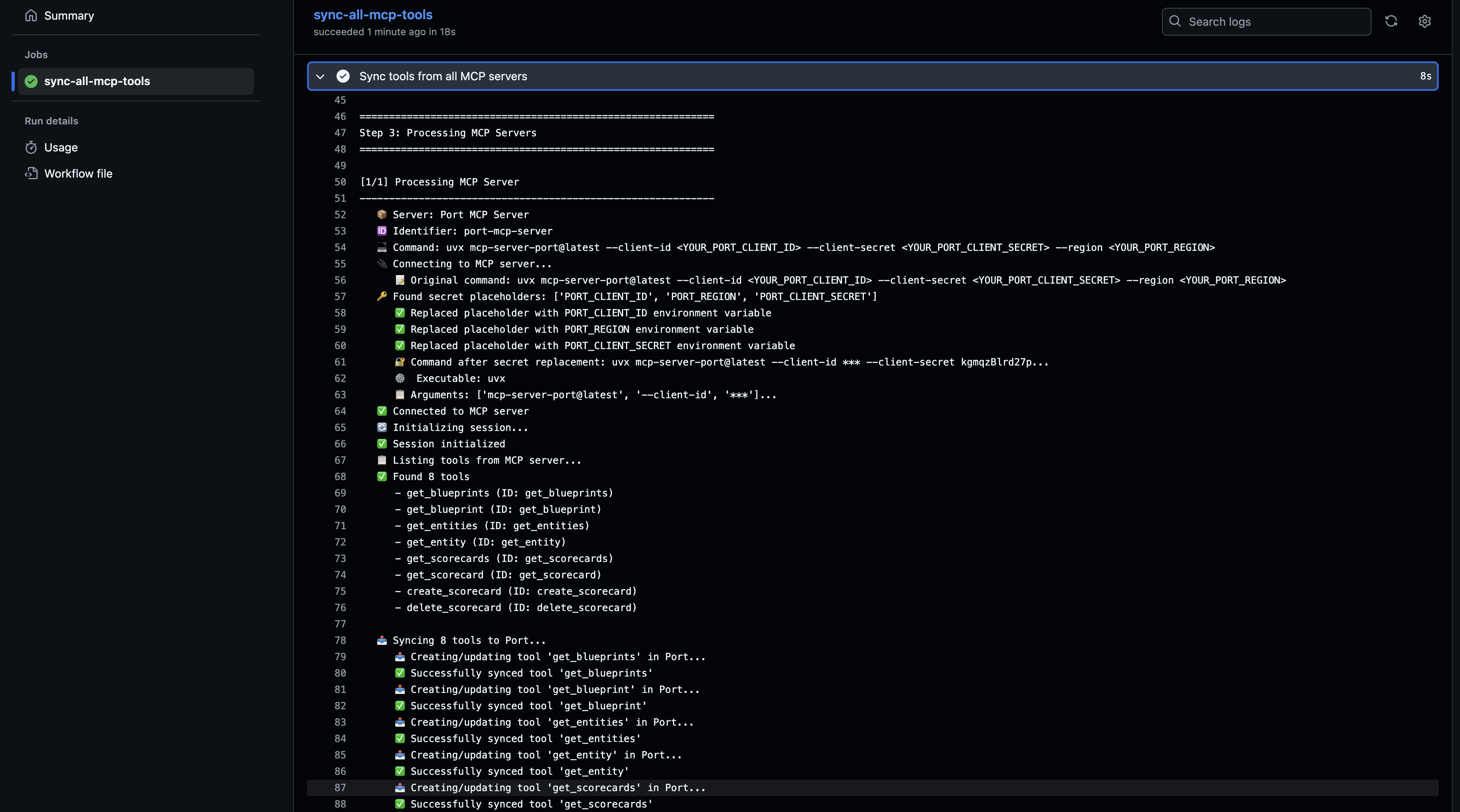Click the Usage stopwatch icon
This screenshot has width=1460, height=812.
(31, 147)
